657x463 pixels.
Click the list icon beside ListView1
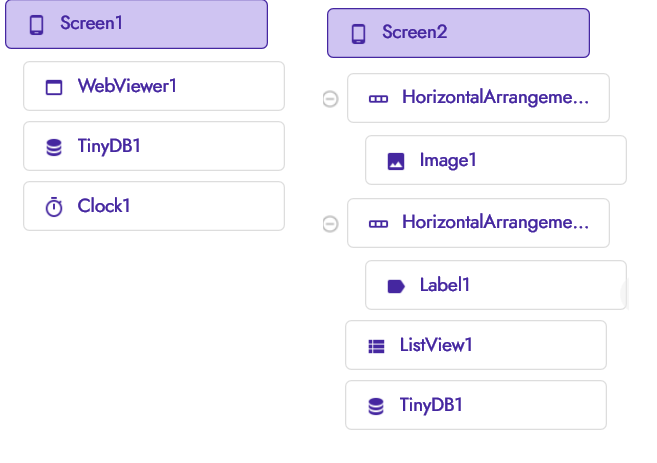376,346
